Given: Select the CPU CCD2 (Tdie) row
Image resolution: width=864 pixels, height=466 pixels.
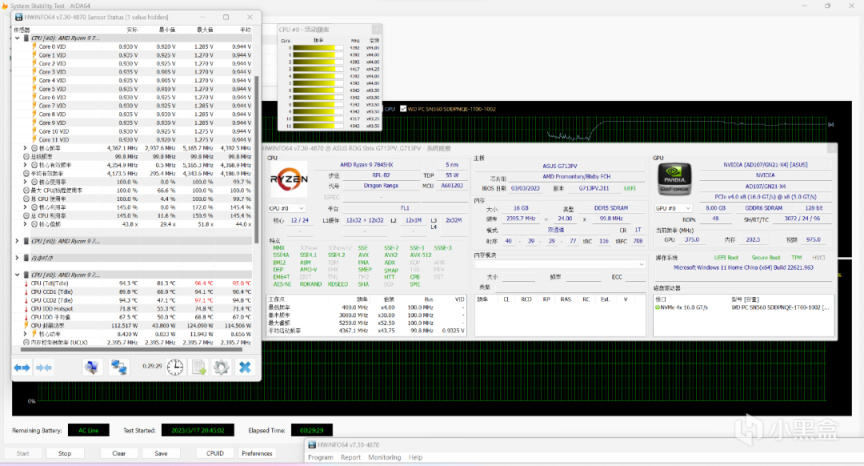Looking at the screenshot, I should click(x=132, y=300).
